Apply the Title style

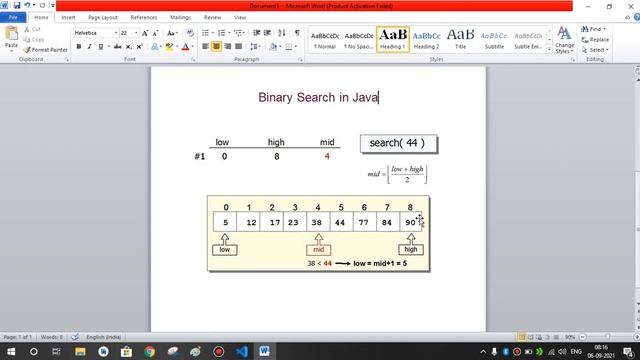pyautogui.click(x=460, y=40)
